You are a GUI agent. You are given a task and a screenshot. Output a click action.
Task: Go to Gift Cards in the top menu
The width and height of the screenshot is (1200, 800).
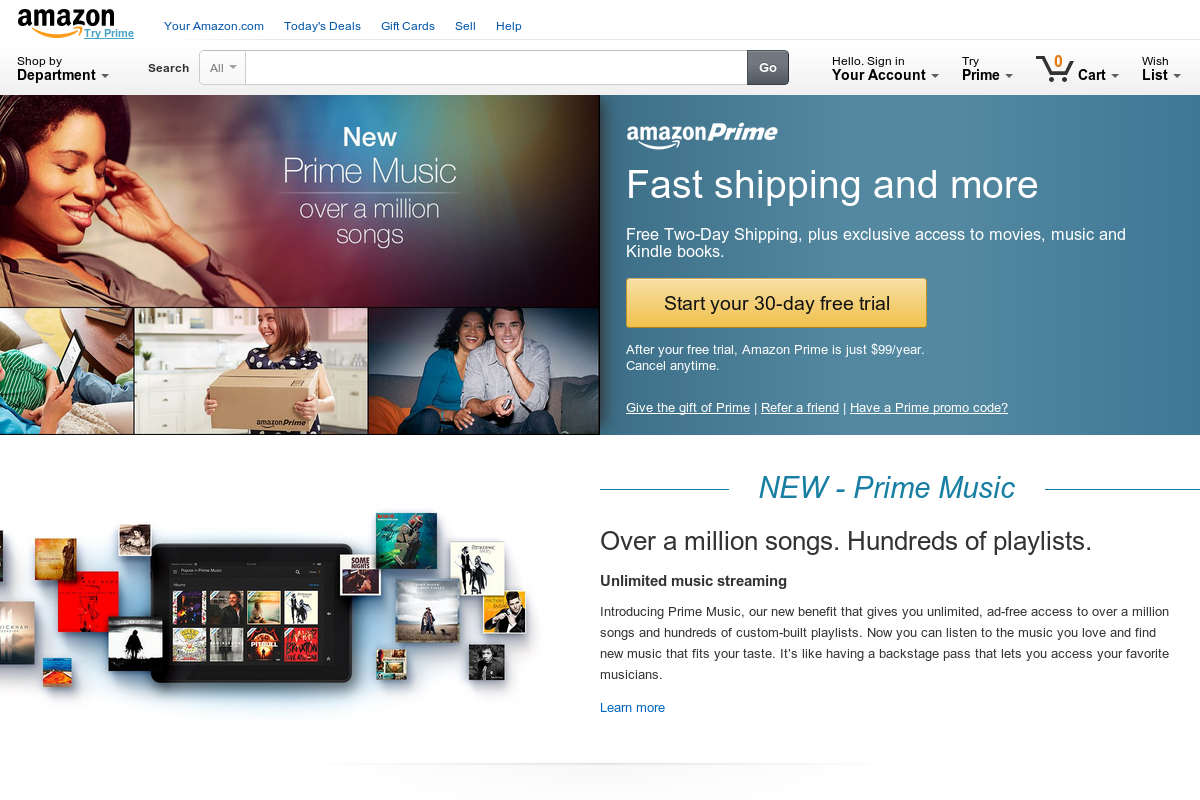click(408, 26)
